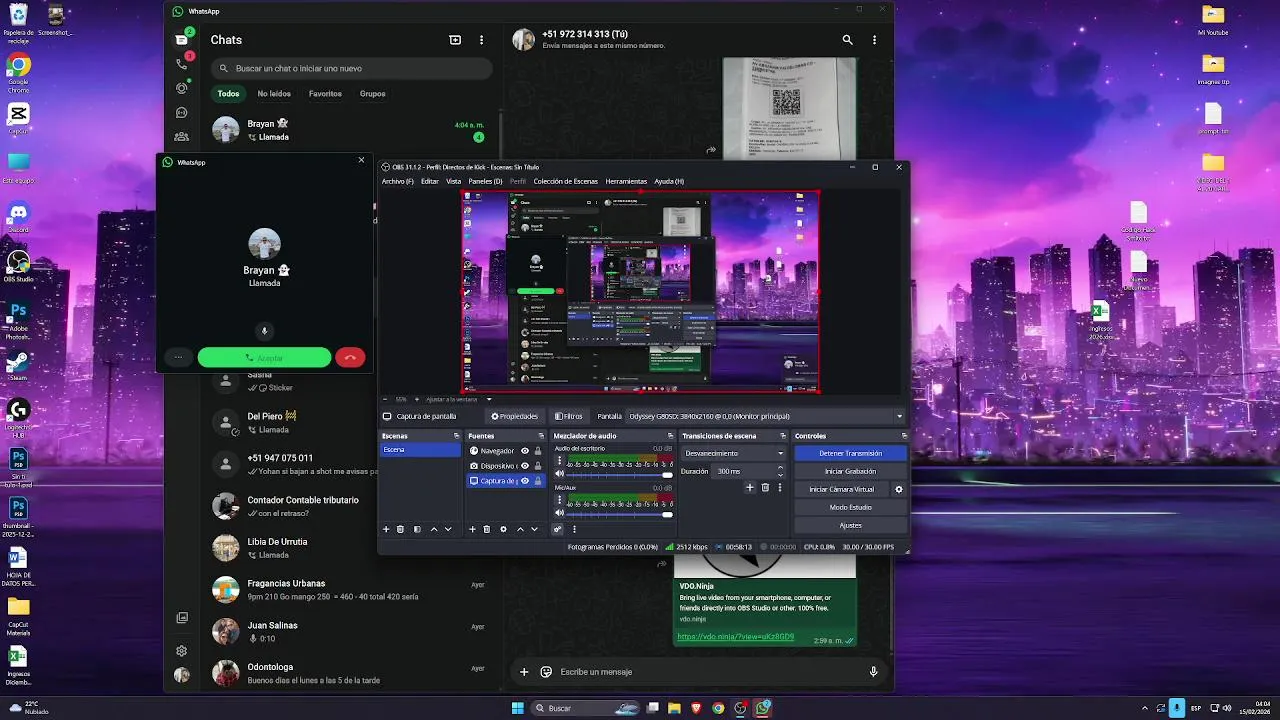This screenshot has width=1280, height=720.
Task: Open Archivo menu in OBS
Action: pyautogui.click(x=397, y=181)
